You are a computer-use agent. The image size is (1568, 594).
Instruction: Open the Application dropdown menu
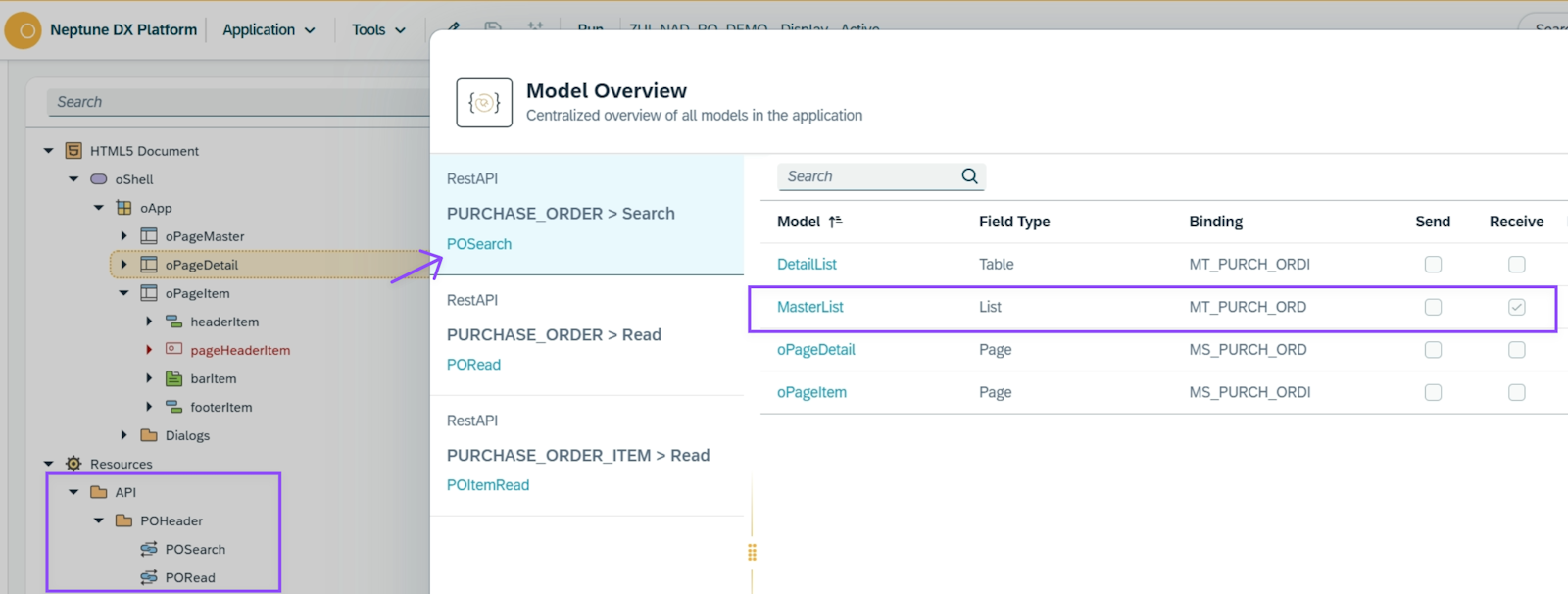269,30
